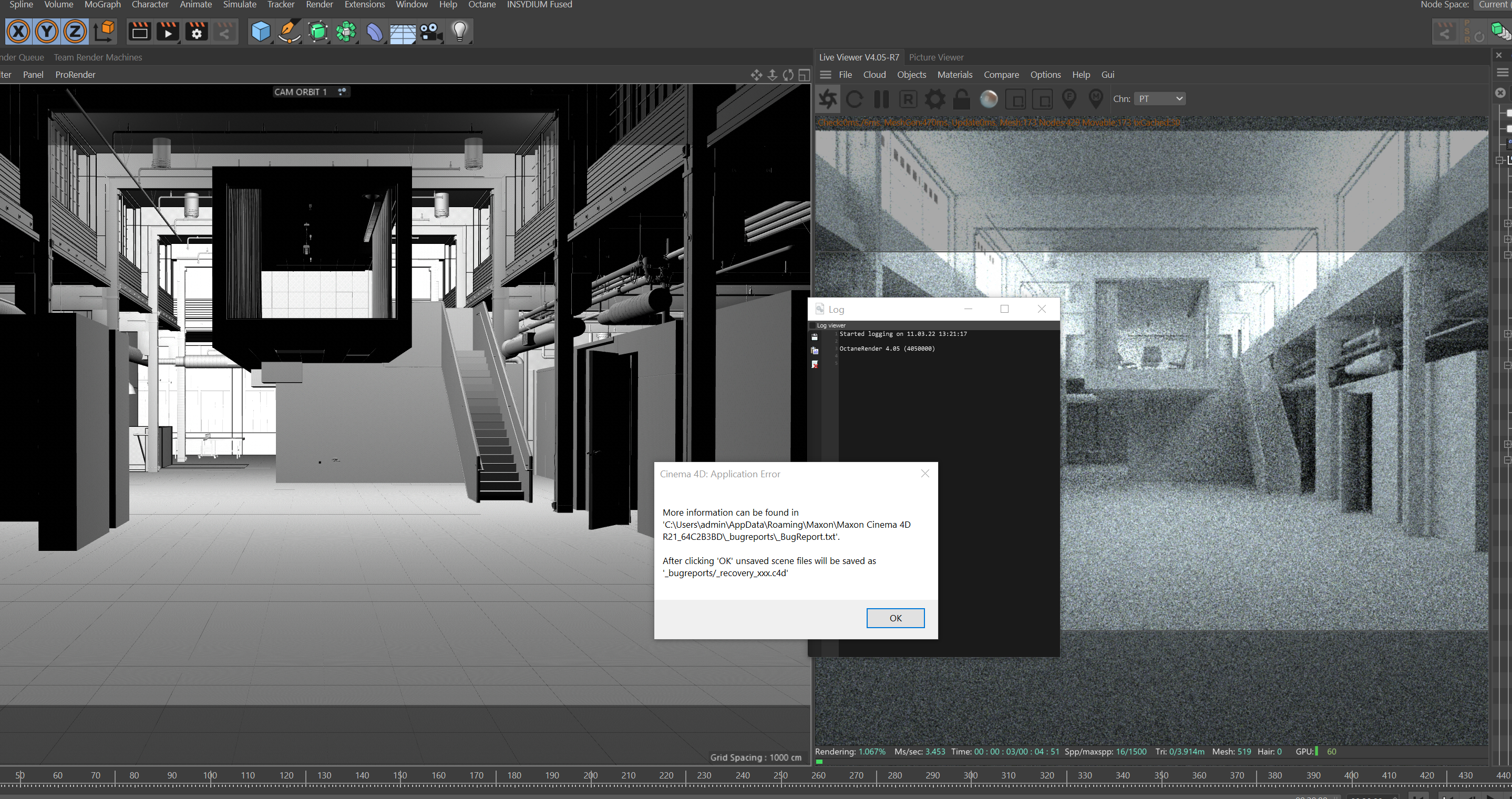Click the Cube primitive icon

260,32
